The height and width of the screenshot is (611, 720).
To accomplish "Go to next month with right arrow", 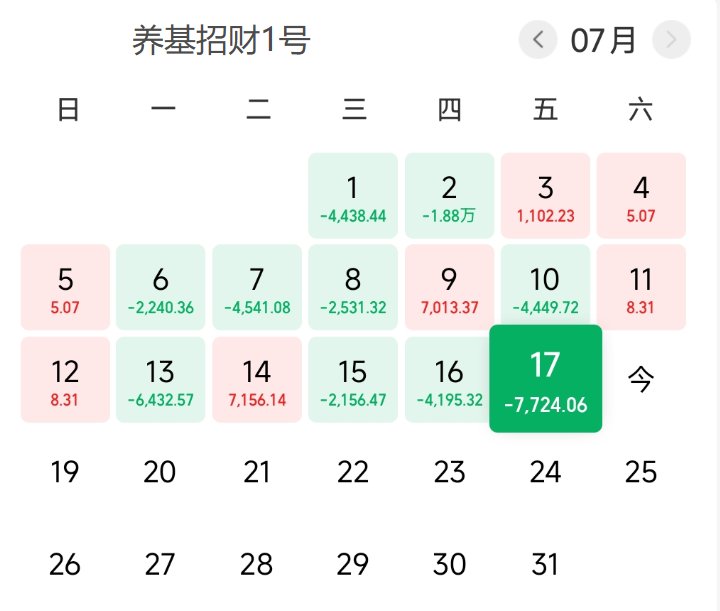I will pos(671,39).
